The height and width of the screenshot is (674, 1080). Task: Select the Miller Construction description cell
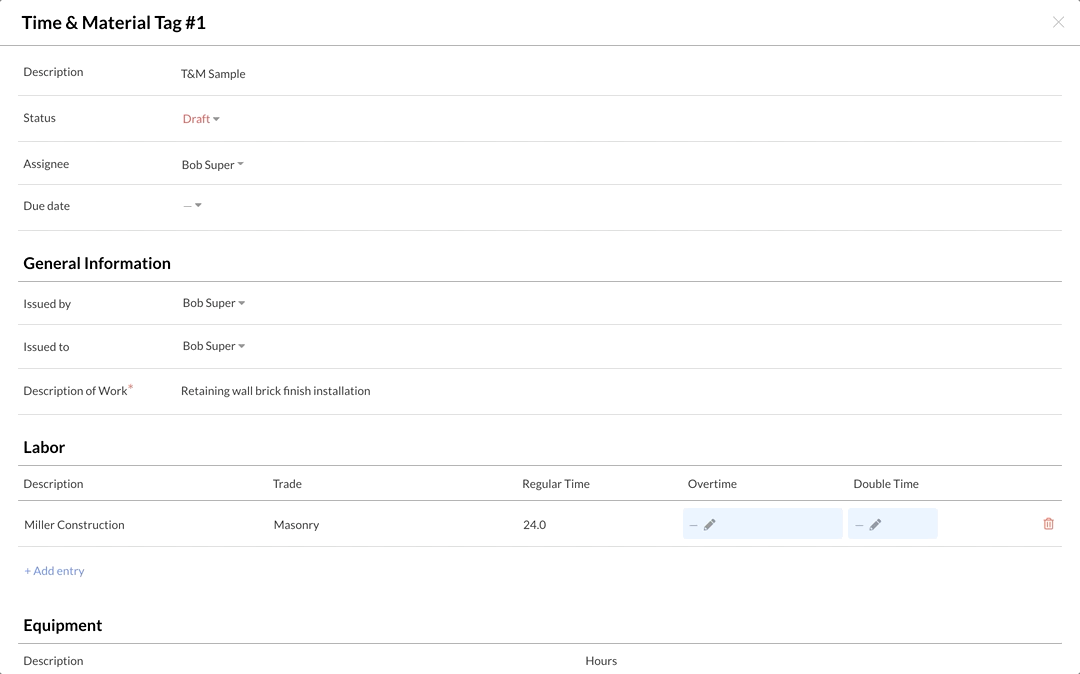[74, 525]
